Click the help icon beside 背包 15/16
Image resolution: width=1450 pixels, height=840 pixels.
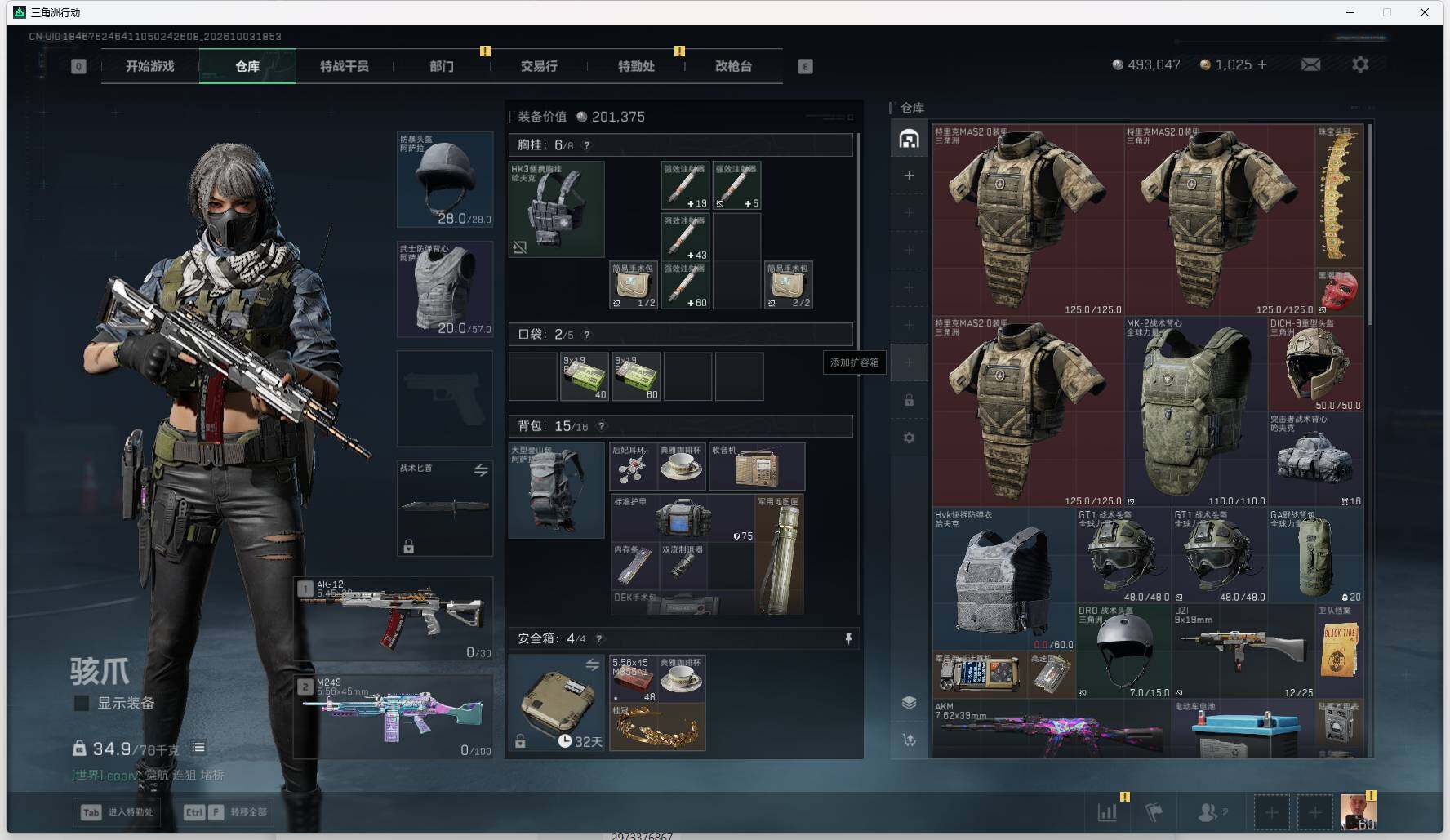pyautogui.click(x=602, y=426)
